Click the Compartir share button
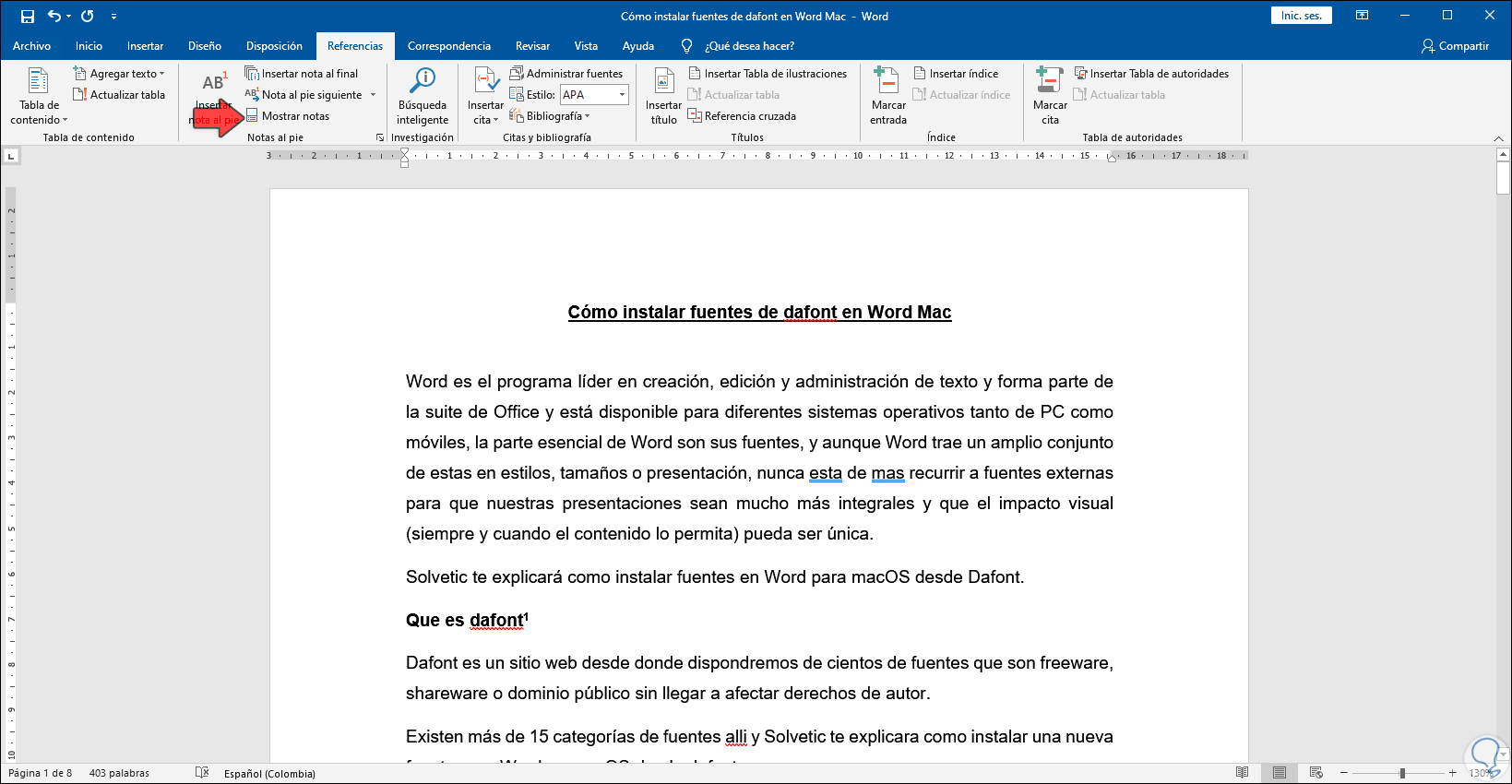 click(x=1456, y=46)
